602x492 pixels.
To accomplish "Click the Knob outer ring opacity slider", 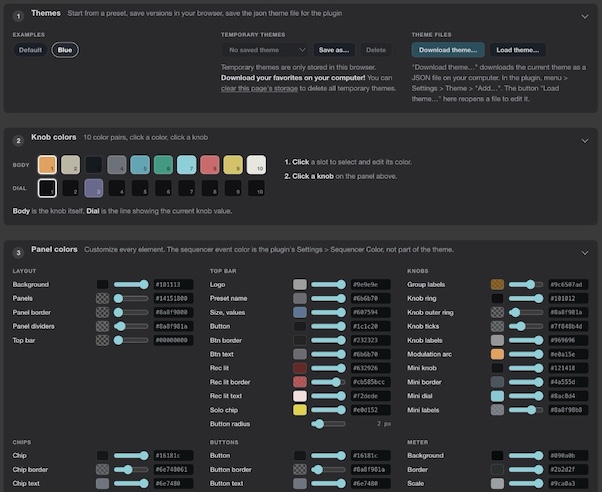I will coord(526,312).
